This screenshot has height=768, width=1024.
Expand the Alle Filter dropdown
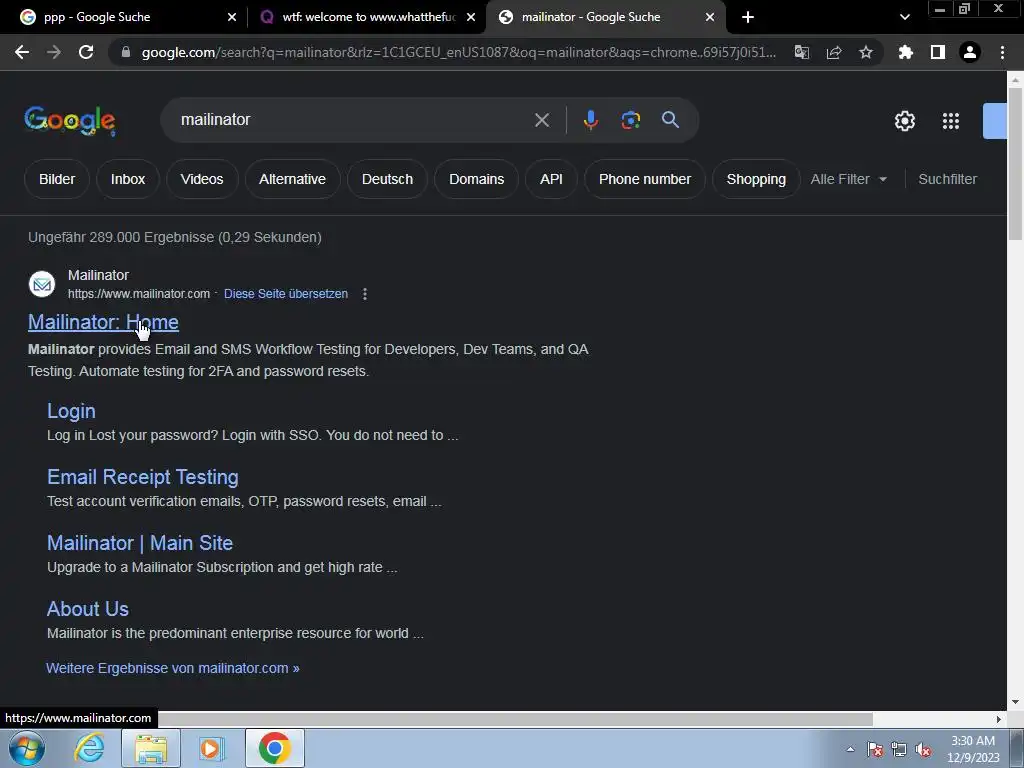pos(849,179)
